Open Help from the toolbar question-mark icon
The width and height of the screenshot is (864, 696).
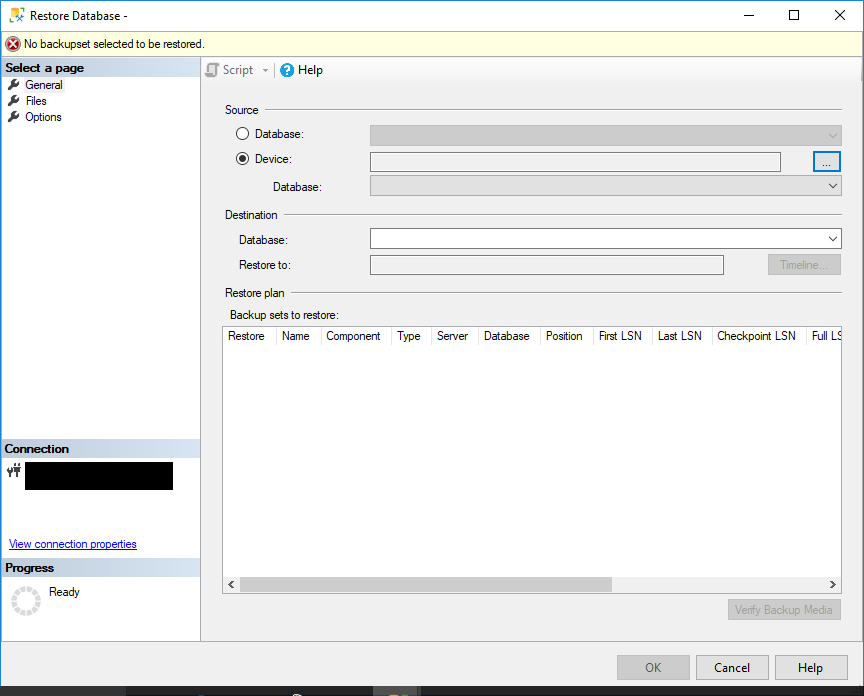click(287, 70)
